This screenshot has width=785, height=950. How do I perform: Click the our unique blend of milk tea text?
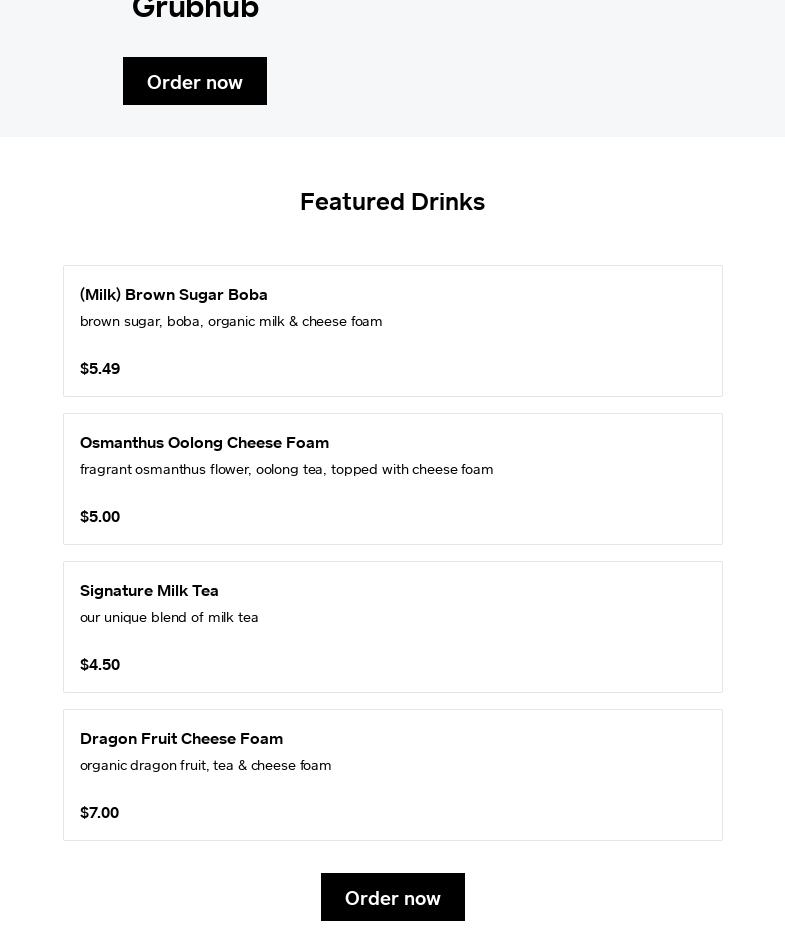(169, 617)
